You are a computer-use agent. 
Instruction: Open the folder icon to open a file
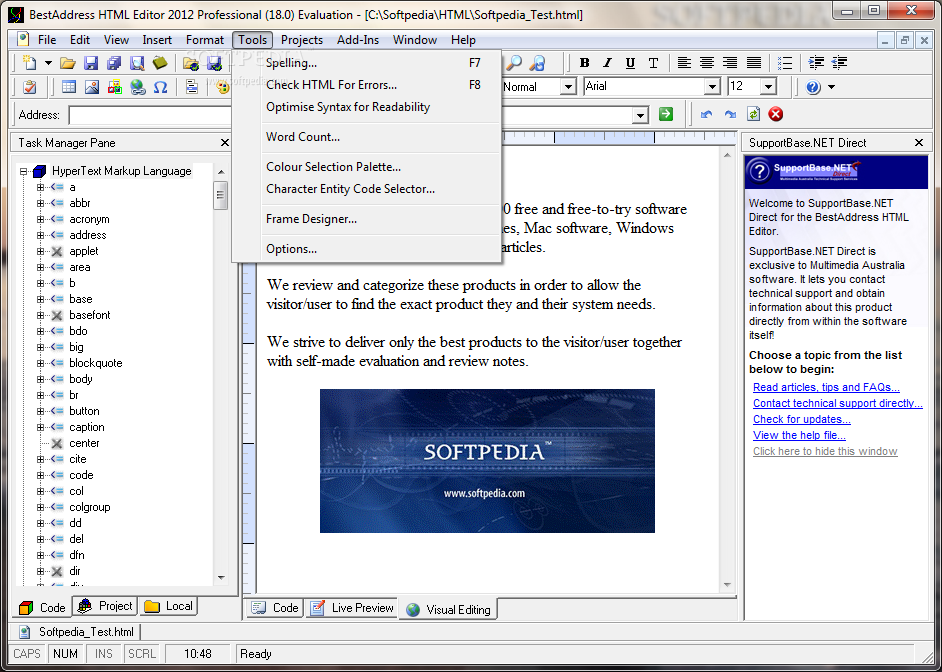pos(67,62)
